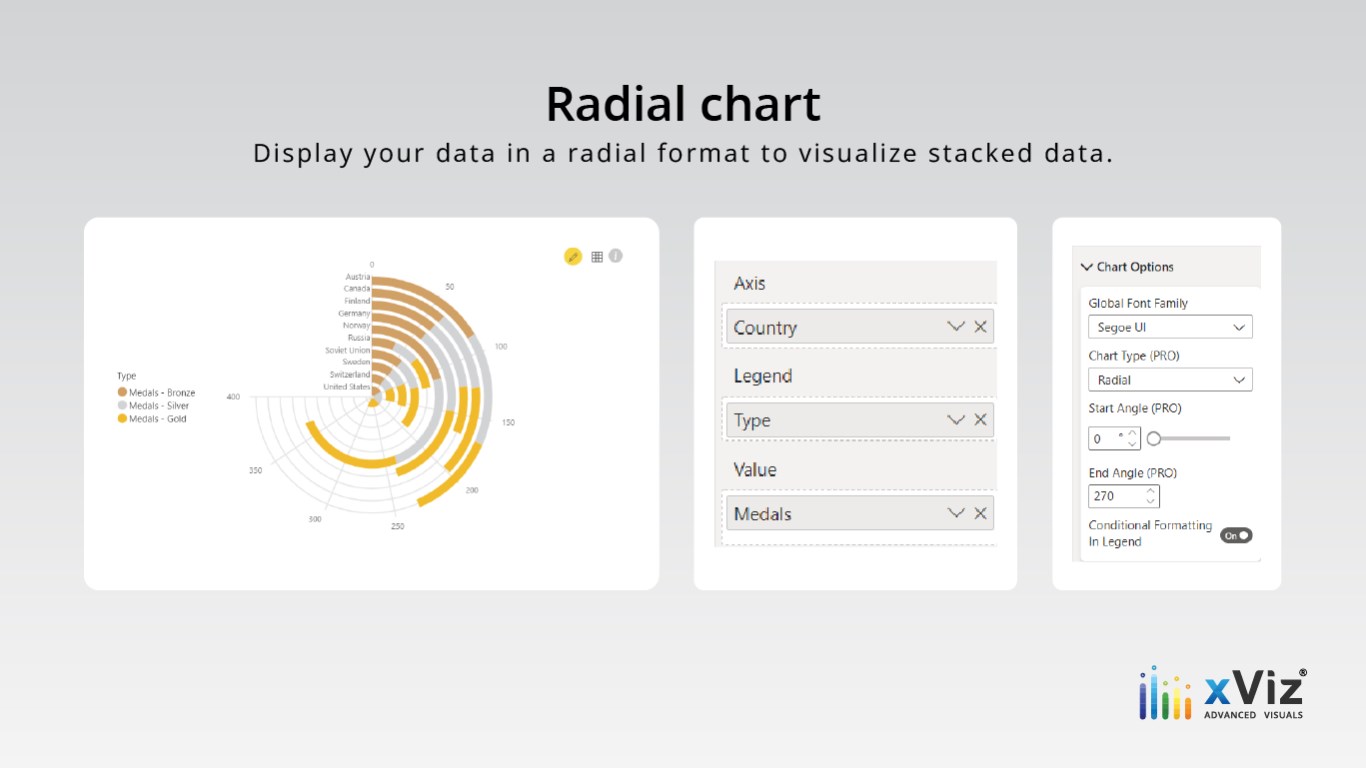The height and width of the screenshot is (768, 1366).
Task: Click the End Angle input field
Action: 1115,496
